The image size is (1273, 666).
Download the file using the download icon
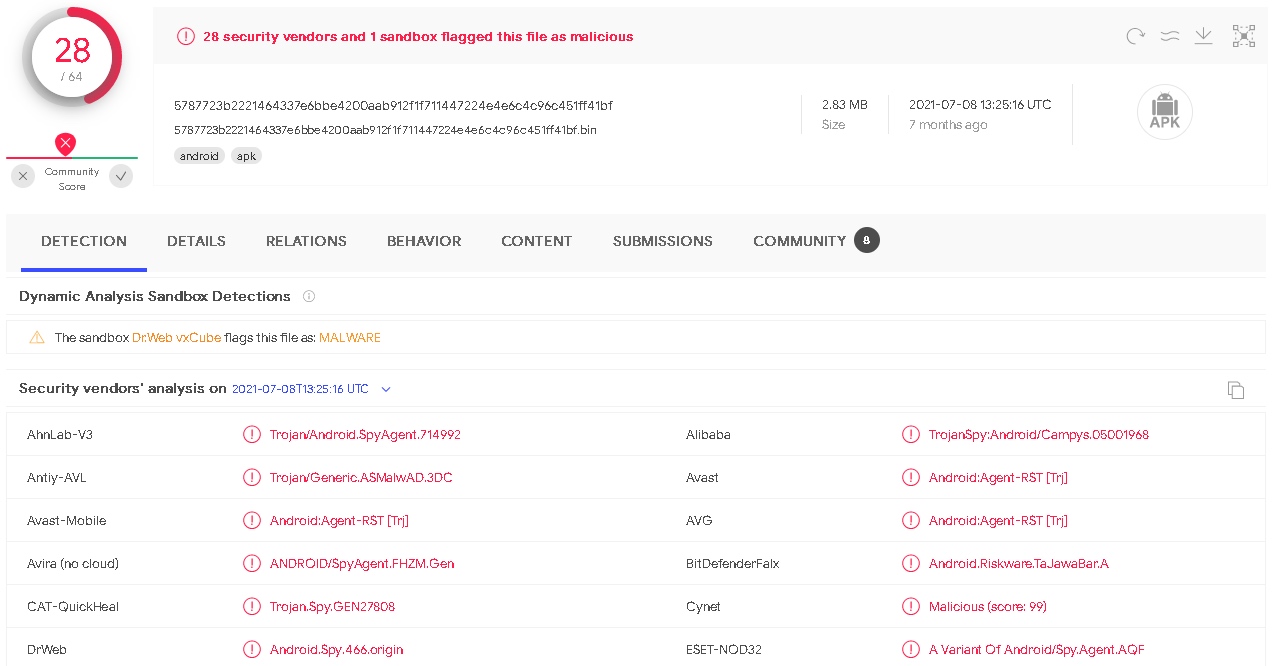[x=1204, y=37]
